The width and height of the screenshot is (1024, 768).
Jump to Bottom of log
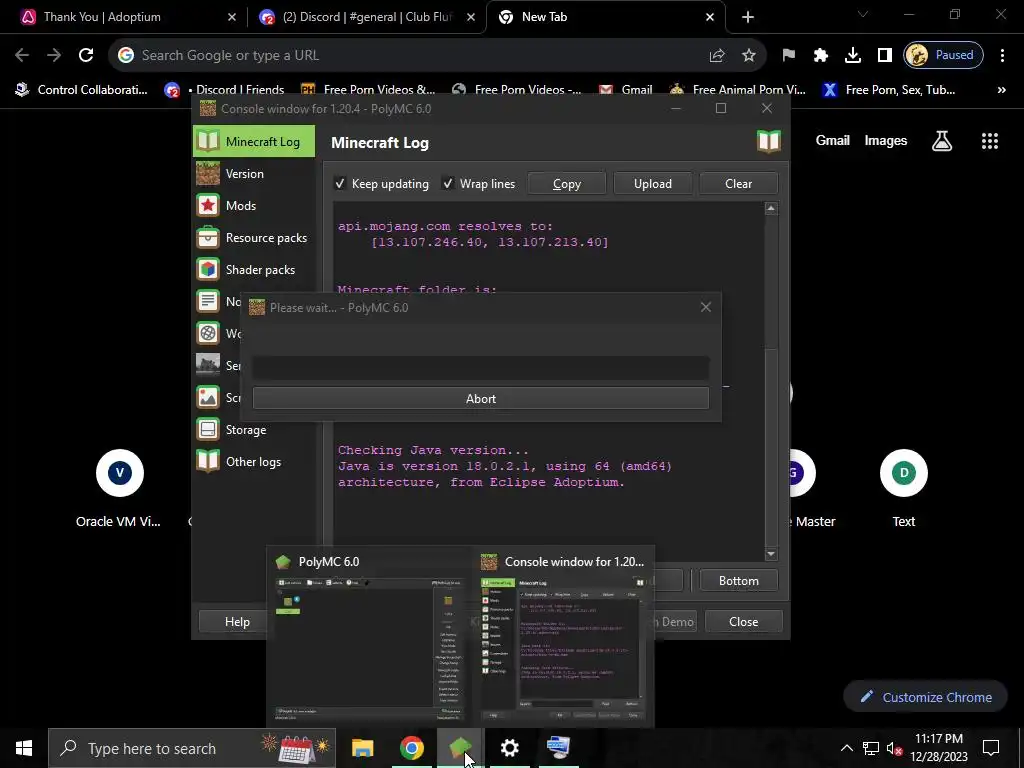(739, 581)
